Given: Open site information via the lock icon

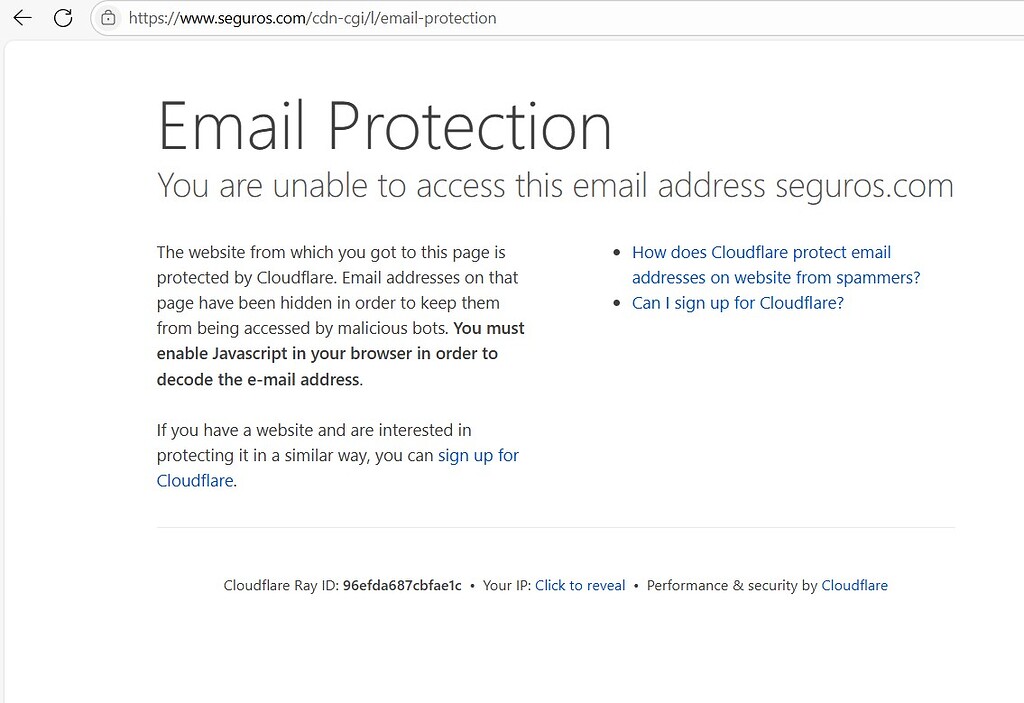Looking at the screenshot, I should click(x=108, y=18).
